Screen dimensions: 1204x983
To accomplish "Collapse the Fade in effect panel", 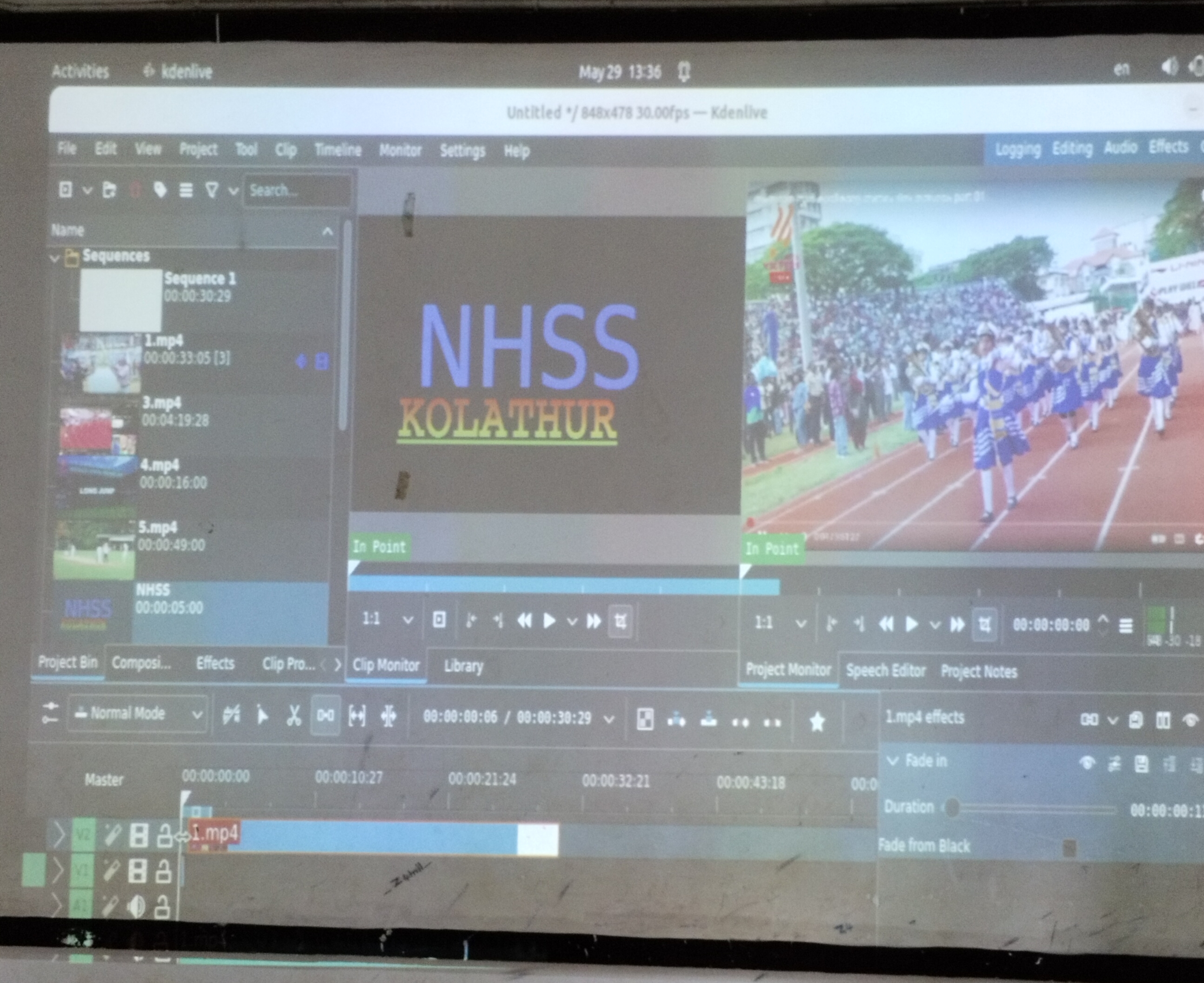I will click(893, 761).
